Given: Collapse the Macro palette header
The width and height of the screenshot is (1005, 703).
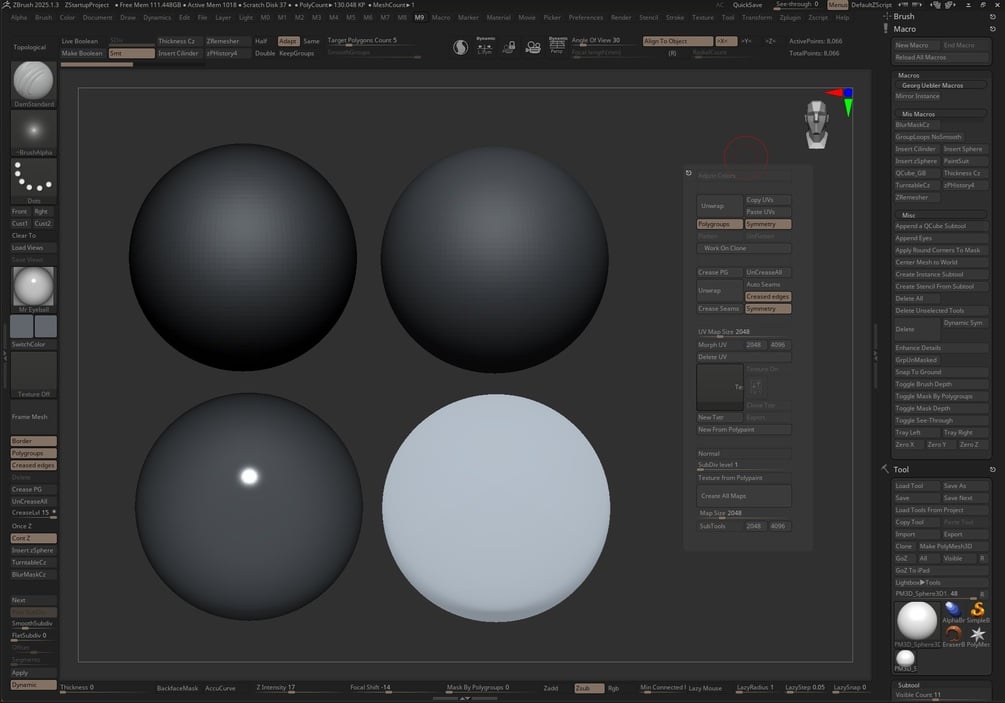Looking at the screenshot, I should click(904, 29).
